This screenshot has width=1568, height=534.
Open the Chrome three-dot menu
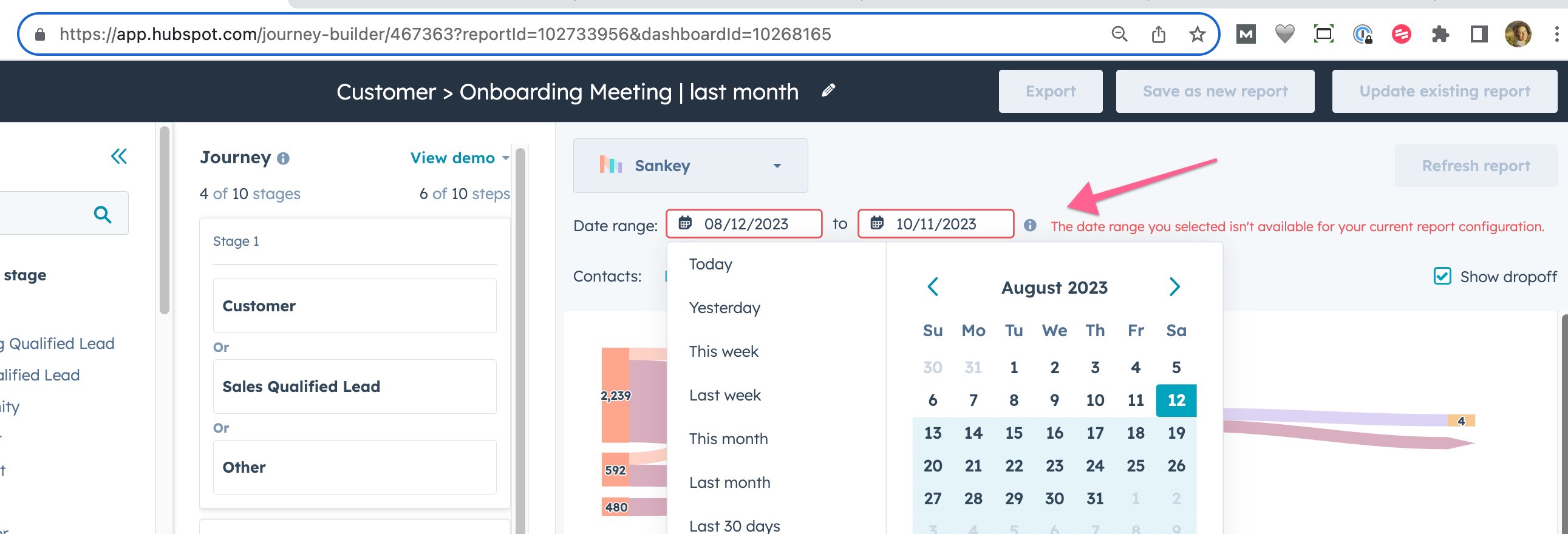pyautogui.click(x=1556, y=34)
